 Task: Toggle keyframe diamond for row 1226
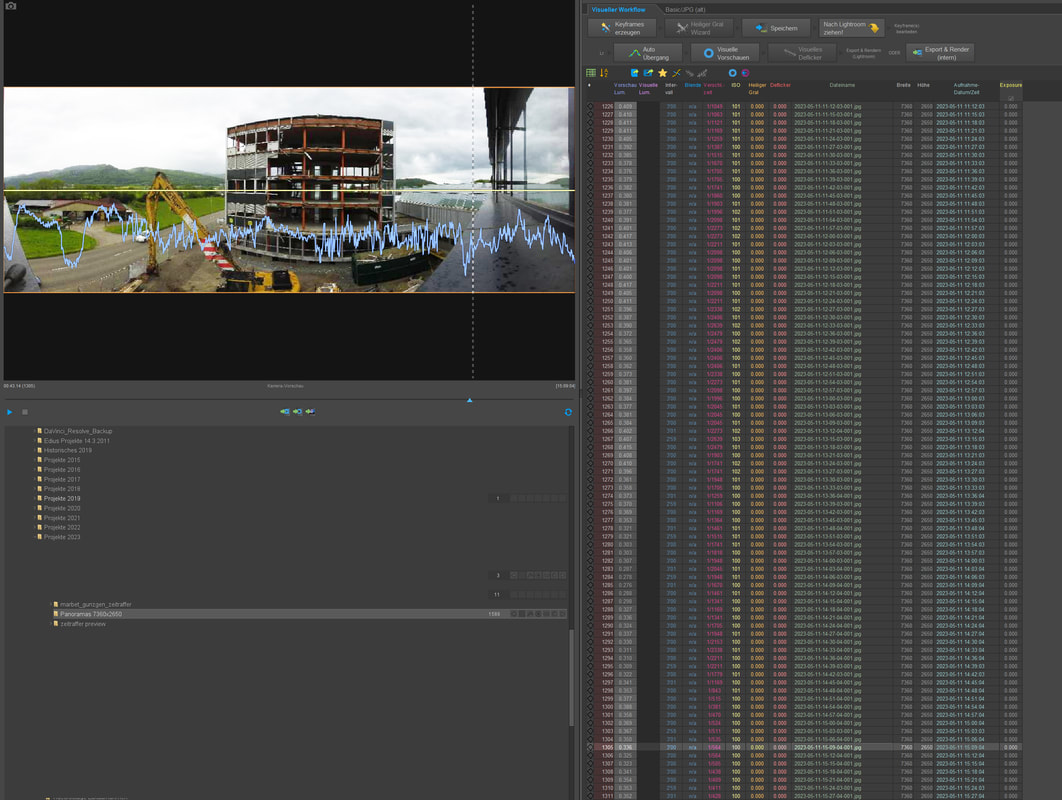590,106
